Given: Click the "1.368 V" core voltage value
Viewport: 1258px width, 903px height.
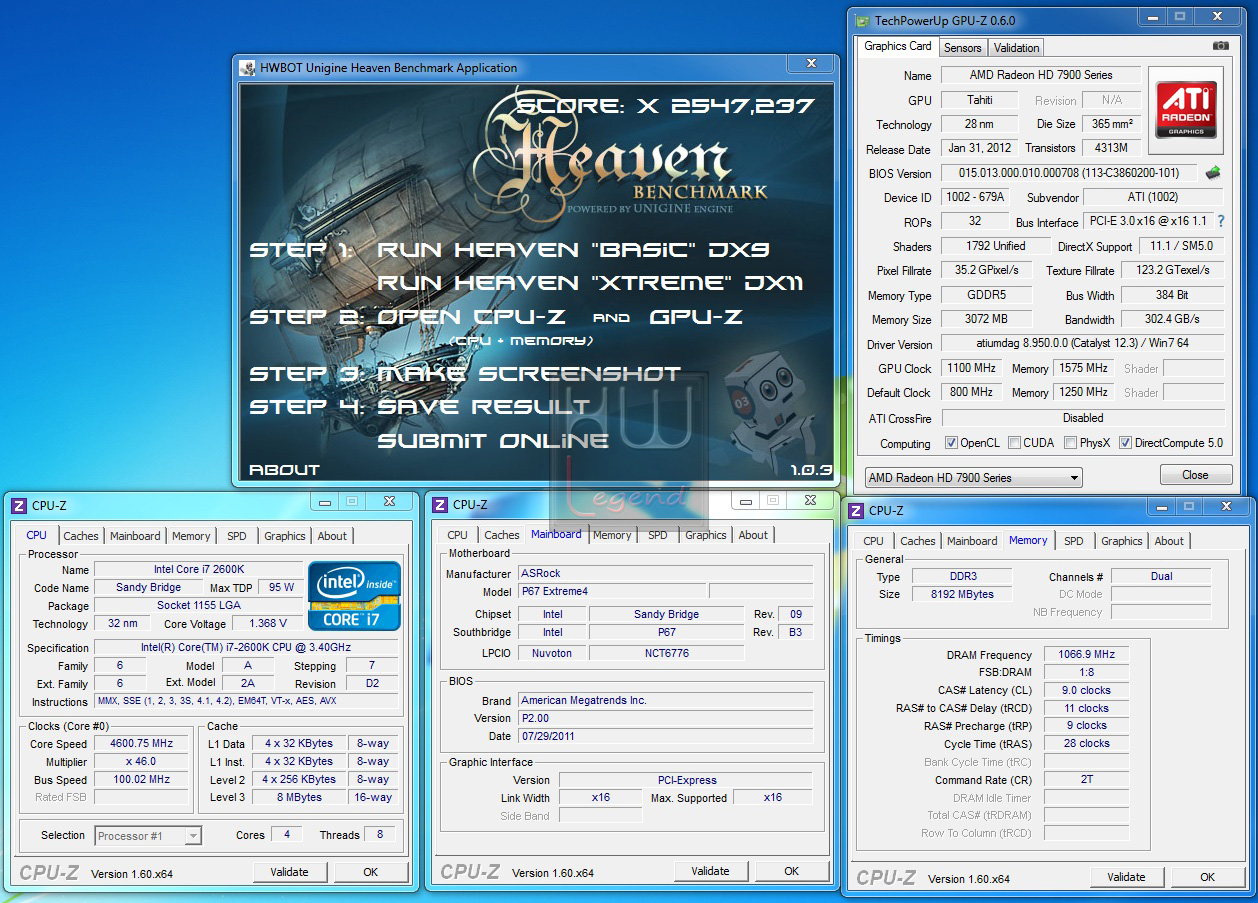Looking at the screenshot, I should click(269, 624).
